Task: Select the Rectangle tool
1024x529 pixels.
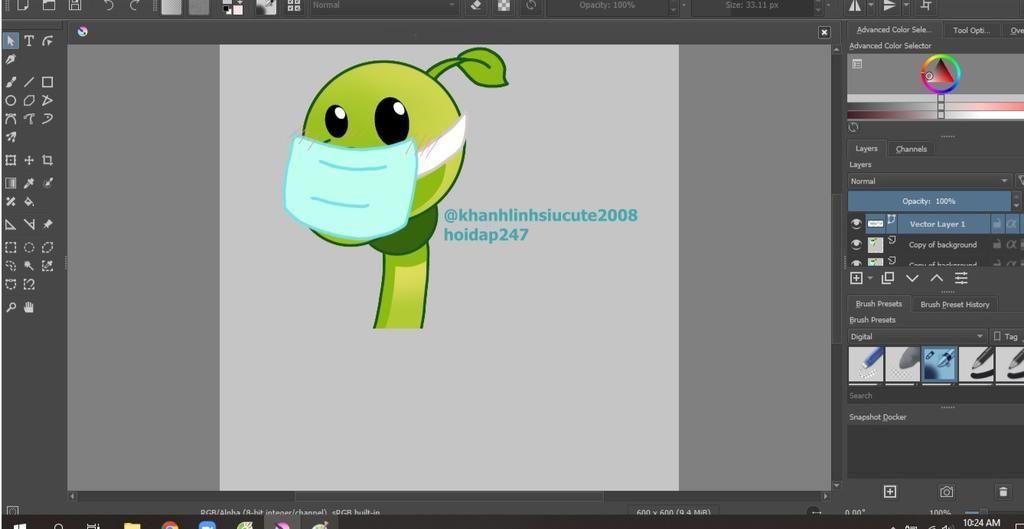Action: click(x=48, y=82)
